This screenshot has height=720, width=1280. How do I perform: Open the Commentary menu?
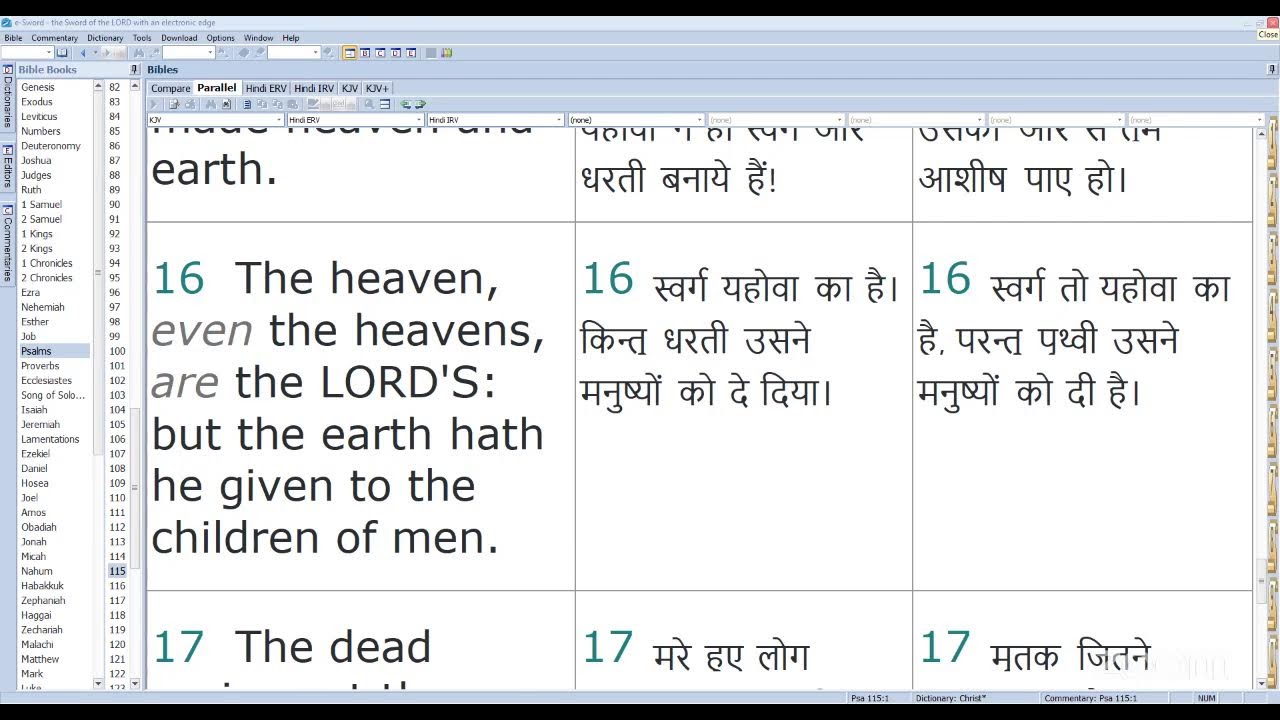(x=54, y=38)
